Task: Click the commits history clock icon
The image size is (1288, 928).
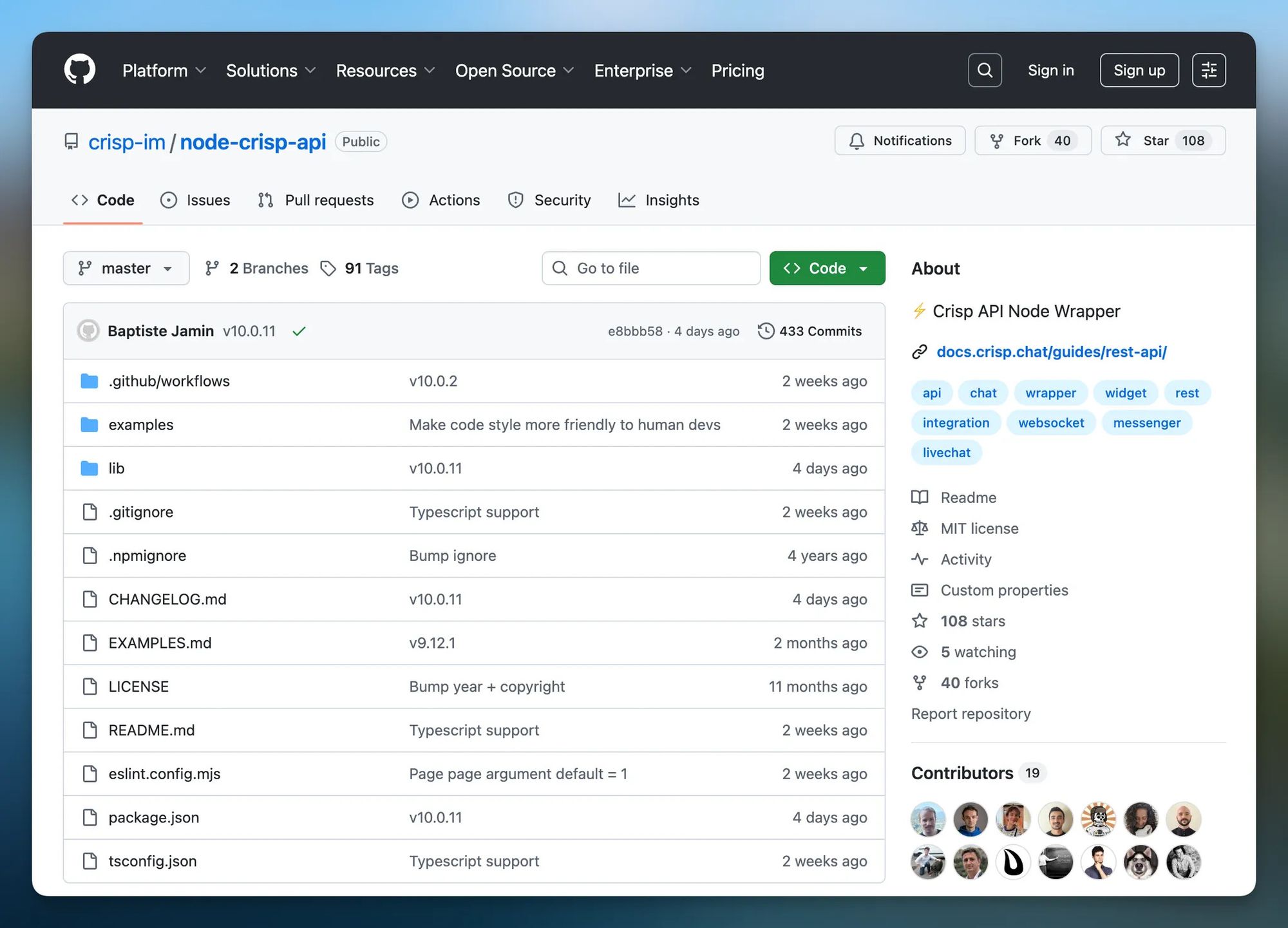Action: (766, 331)
